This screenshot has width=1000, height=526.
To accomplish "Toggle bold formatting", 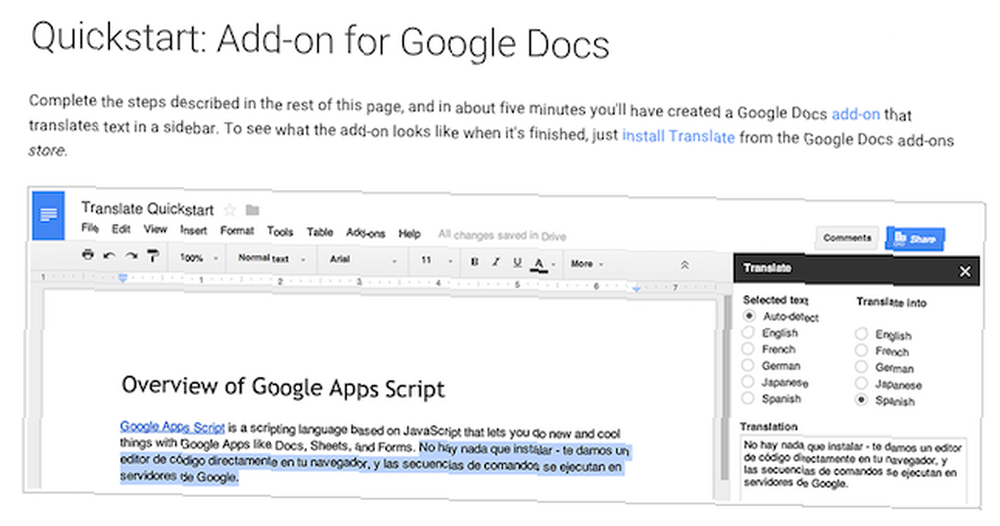I will point(474,262).
